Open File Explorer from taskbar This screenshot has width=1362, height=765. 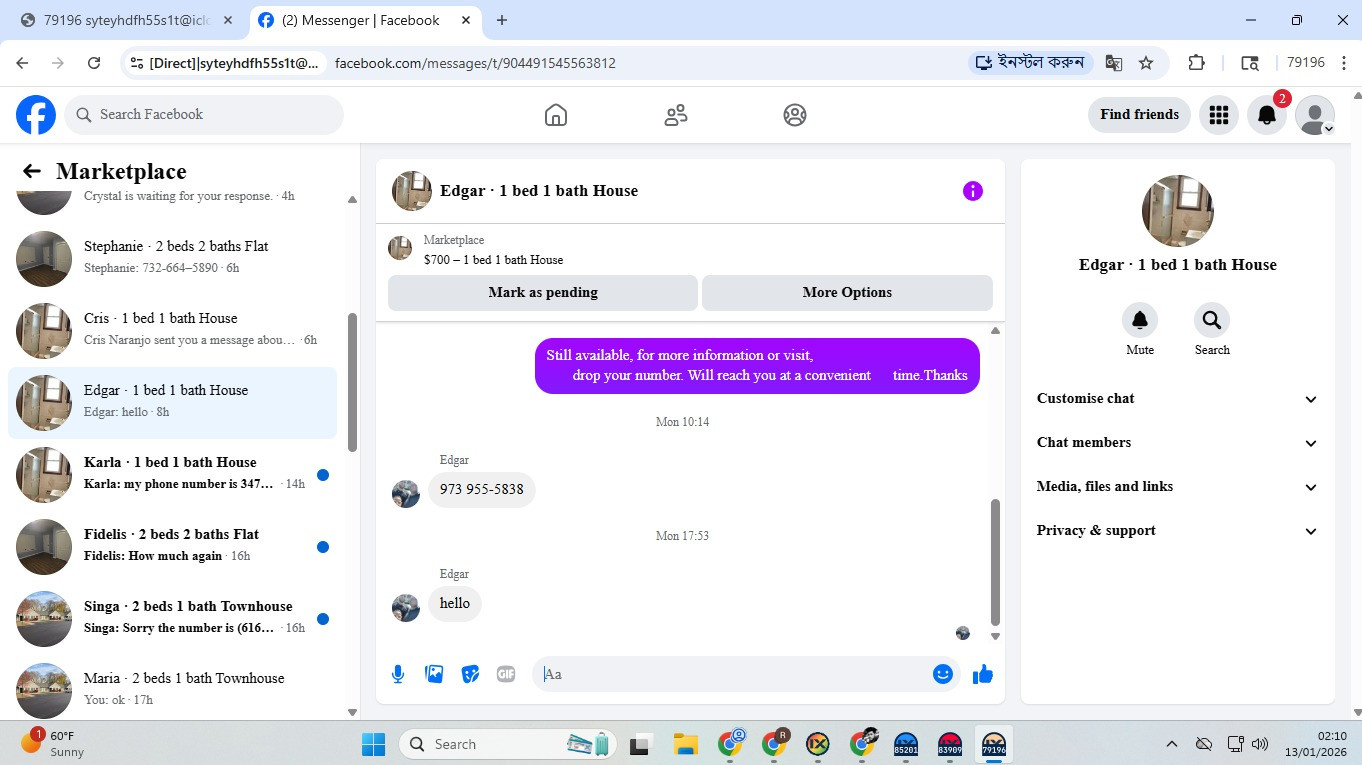pyautogui.click(x=685, y=744)
